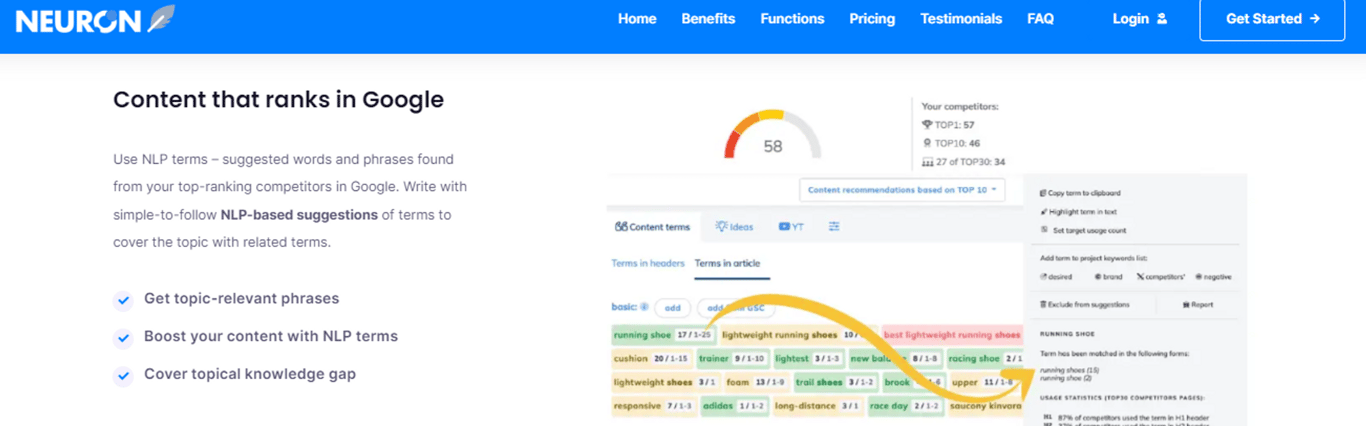Image resolution: width=1366 pixels, height=426 pixels.
Task: Click the cushion term chip
Action: click(651, 358)
